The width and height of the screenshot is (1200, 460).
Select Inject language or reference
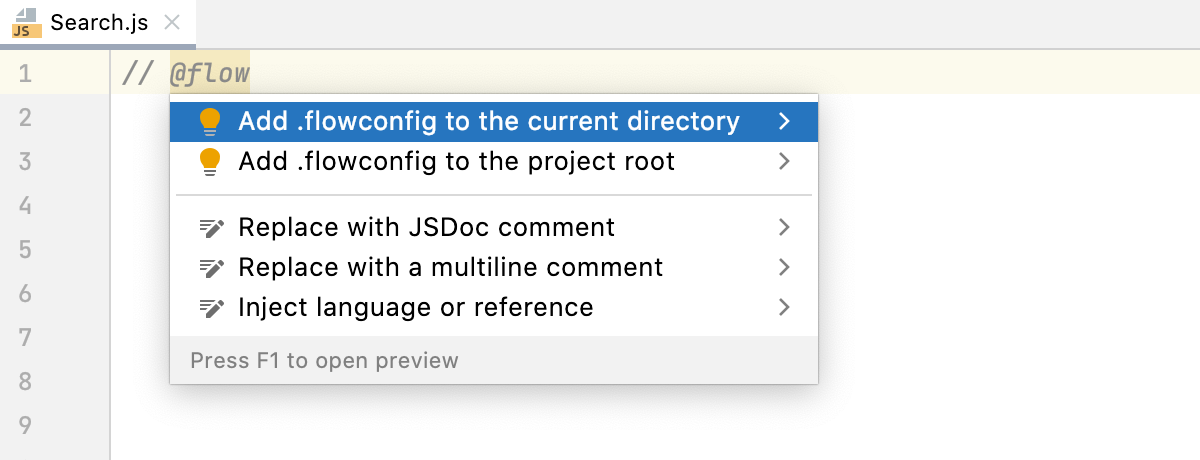click(x=415, y=308)
